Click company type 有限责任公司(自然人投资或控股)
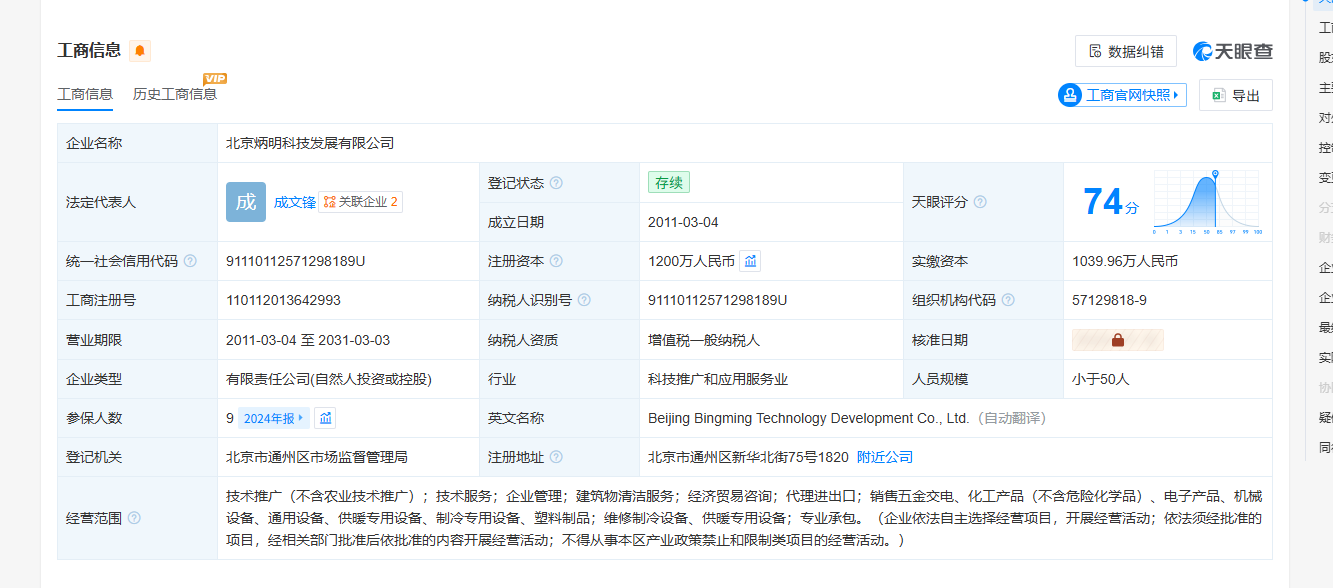Screen dimensions: 1333x588 [329, 379]
